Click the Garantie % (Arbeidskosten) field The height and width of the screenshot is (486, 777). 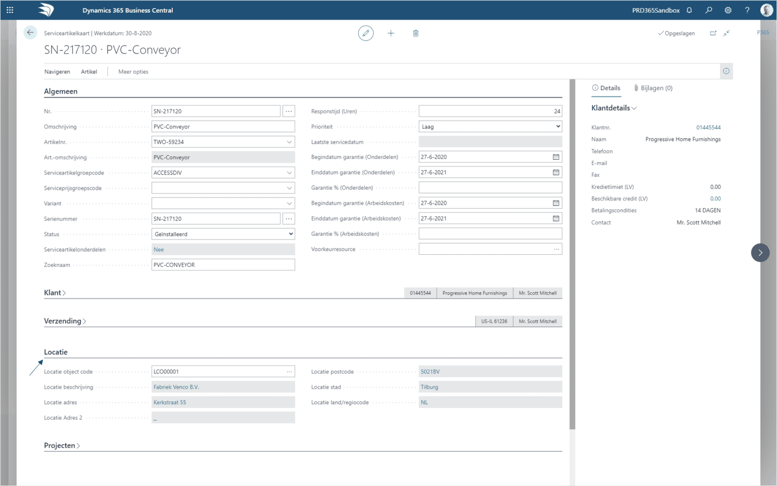click(491, 234)
